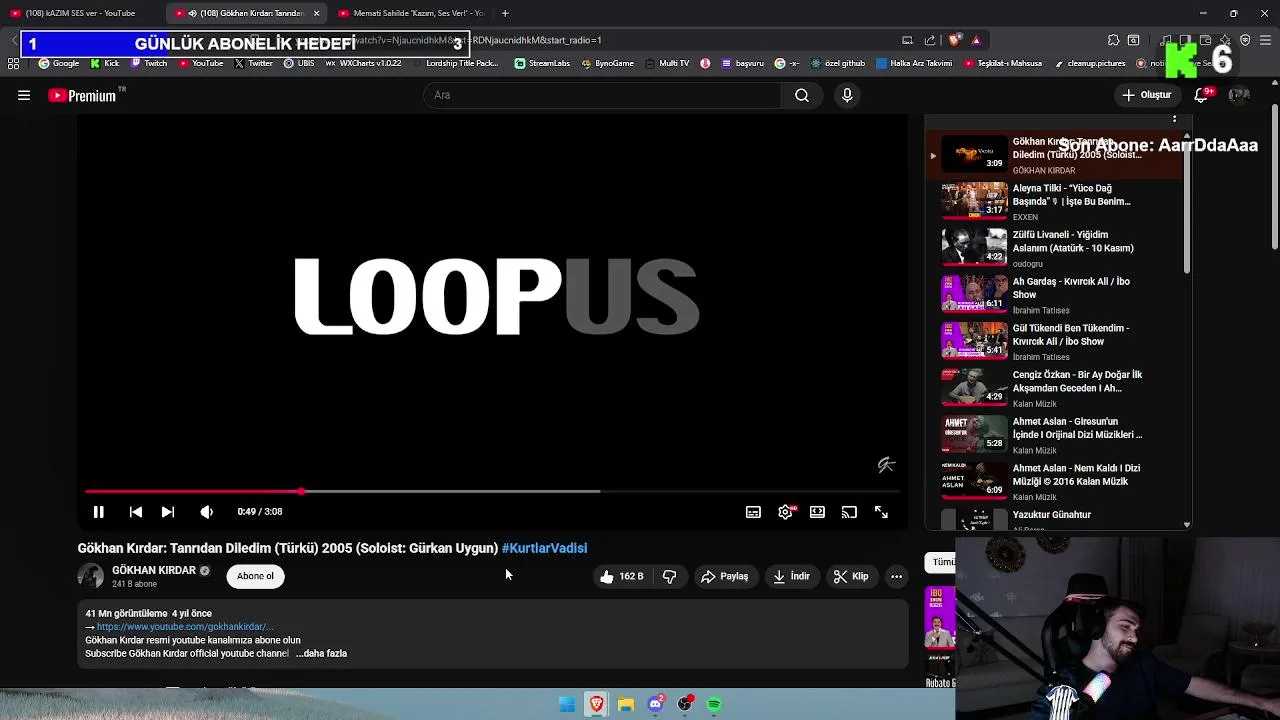Open the Twitch bookmark
The height and width of the screenshot is (720, 1280).
pyautogui.click(x=149, y=63)
